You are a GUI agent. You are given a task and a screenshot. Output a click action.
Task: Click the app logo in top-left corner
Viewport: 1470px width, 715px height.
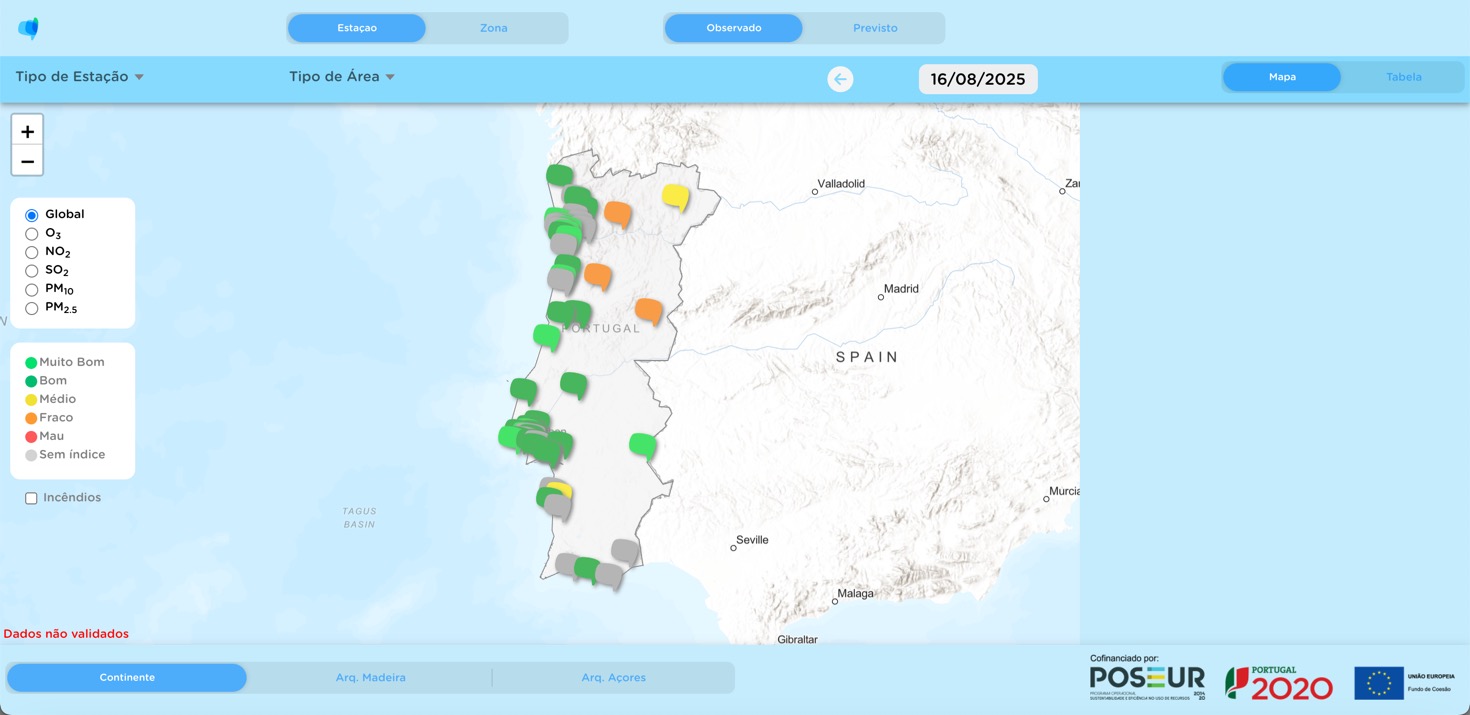pos(28,28)
